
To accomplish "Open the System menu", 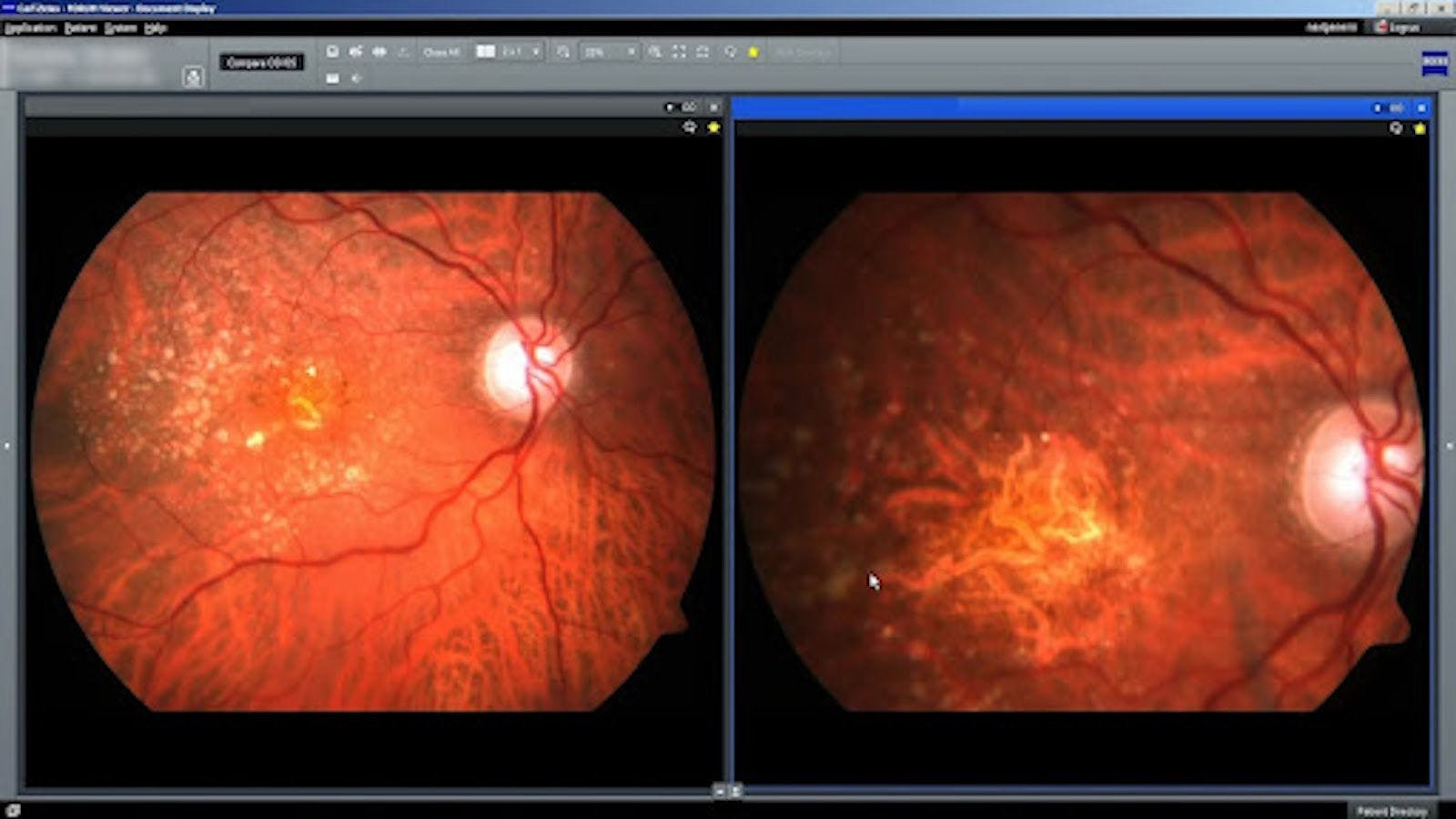I will (x=120, y=28).
